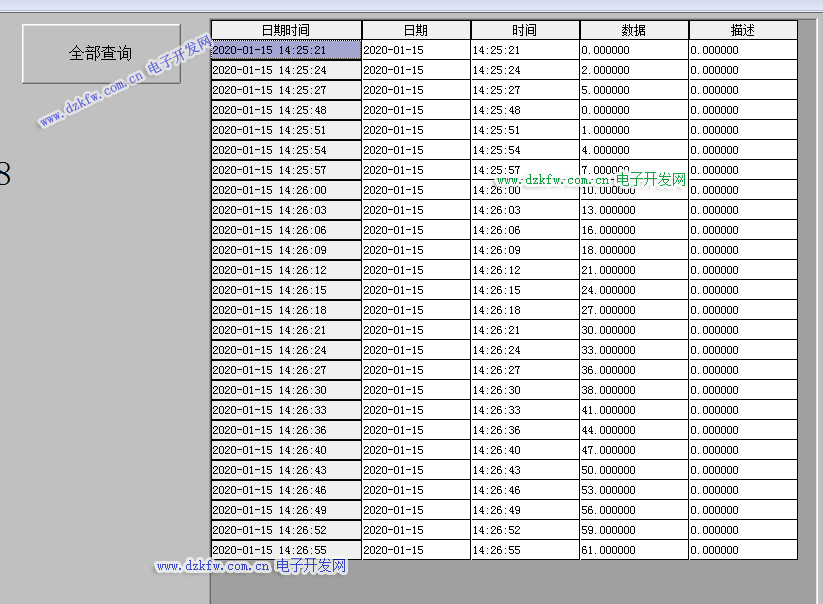The height and width of the screenshot is (604, 823).
Task: Click the data cell 21.000000
Action: click(x=634, y=270)
